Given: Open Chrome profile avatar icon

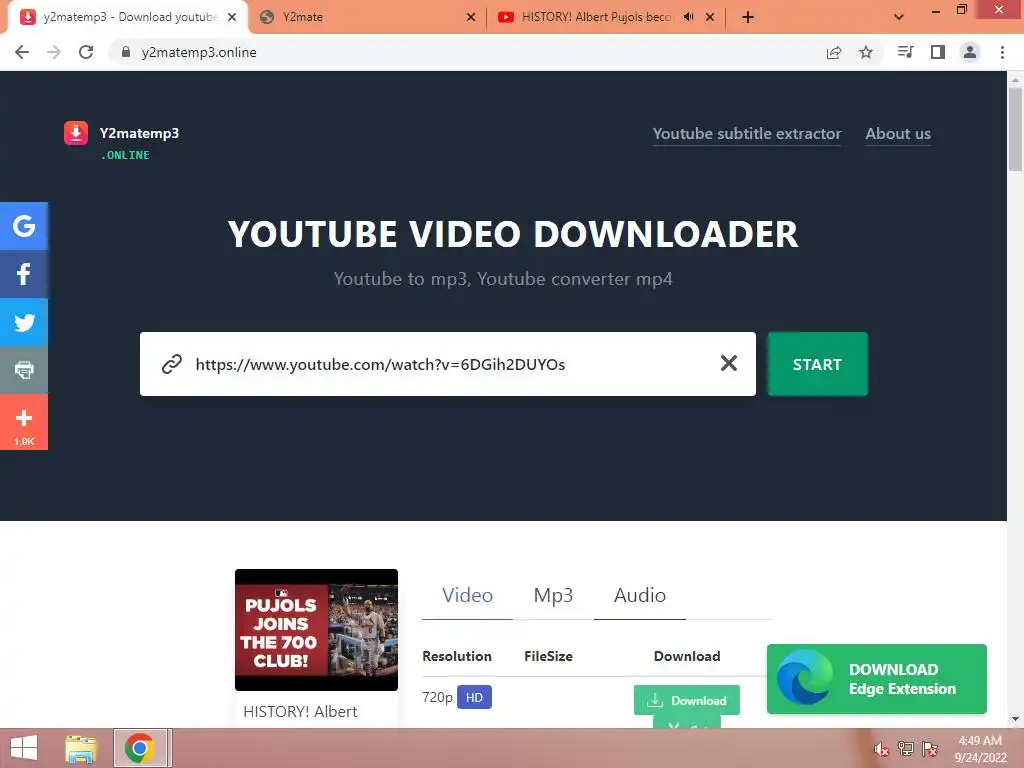Looking at the screenshot, I should [x=970, y=52].
